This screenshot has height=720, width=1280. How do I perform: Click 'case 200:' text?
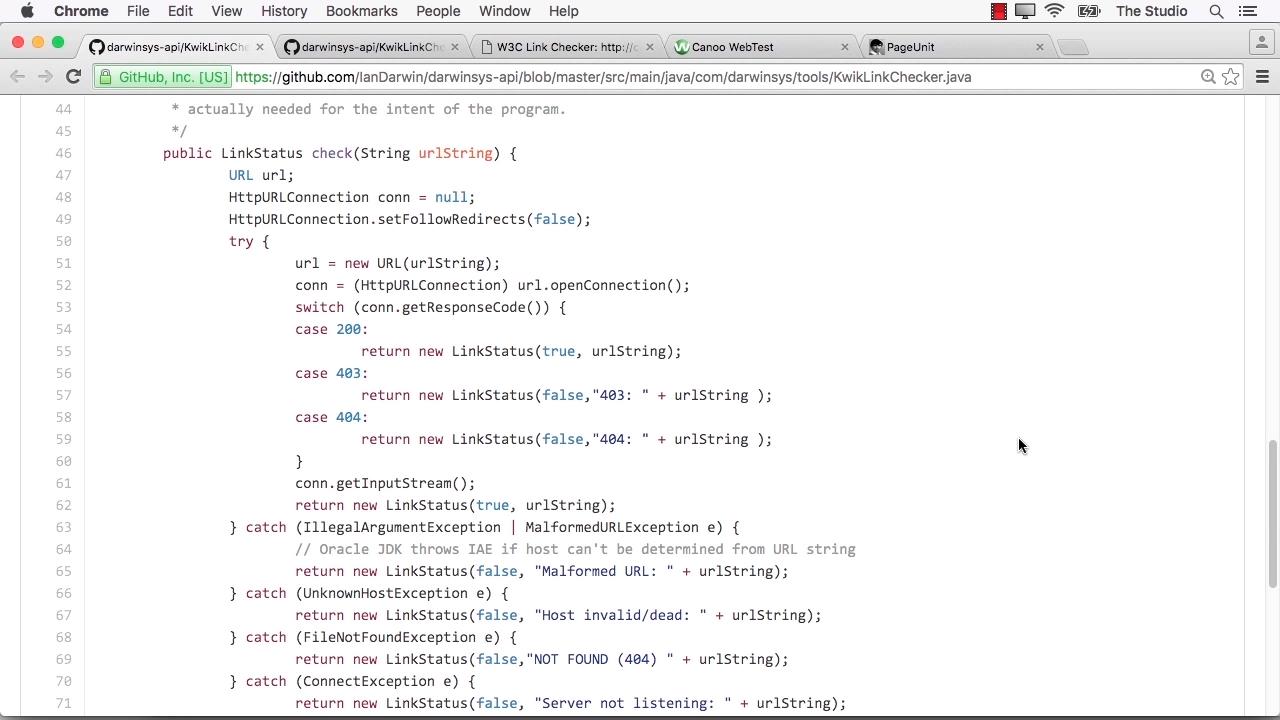point(331,329)
